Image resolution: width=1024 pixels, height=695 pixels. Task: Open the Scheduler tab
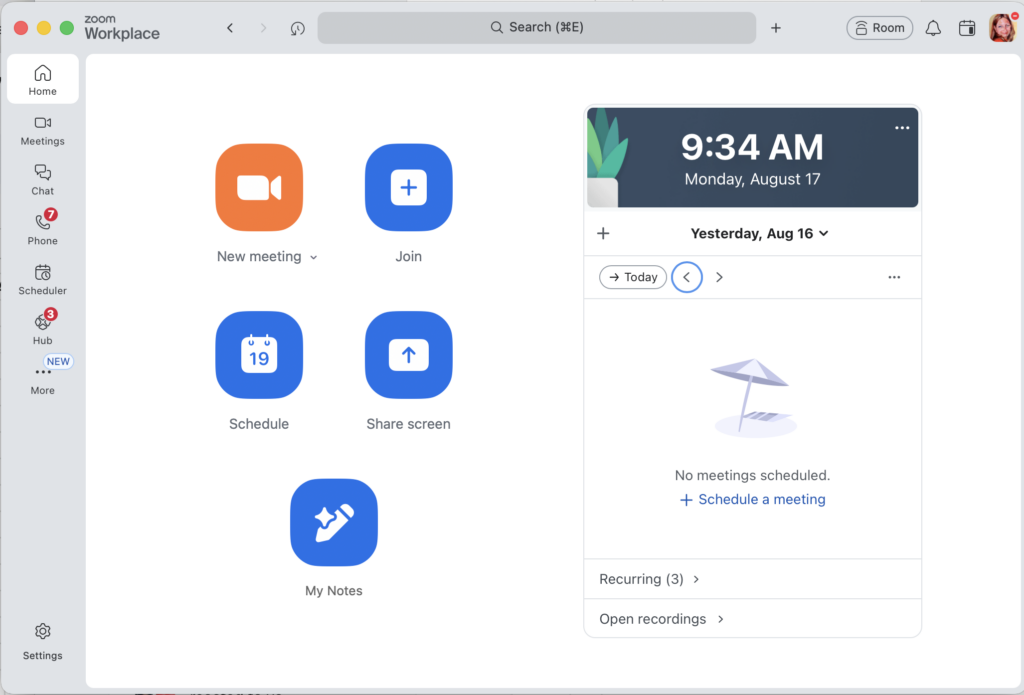click(42, 280)
